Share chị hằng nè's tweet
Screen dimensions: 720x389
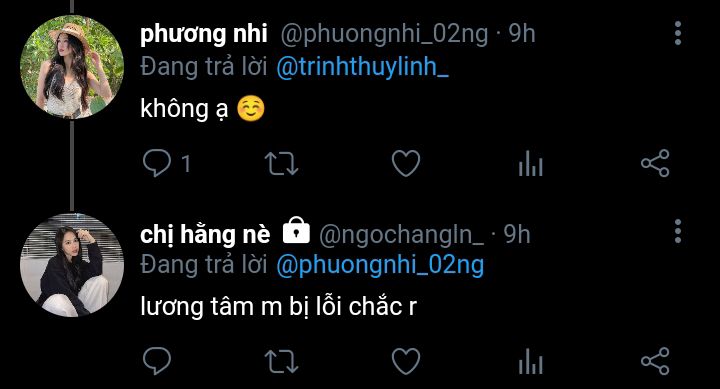(655, 361)
